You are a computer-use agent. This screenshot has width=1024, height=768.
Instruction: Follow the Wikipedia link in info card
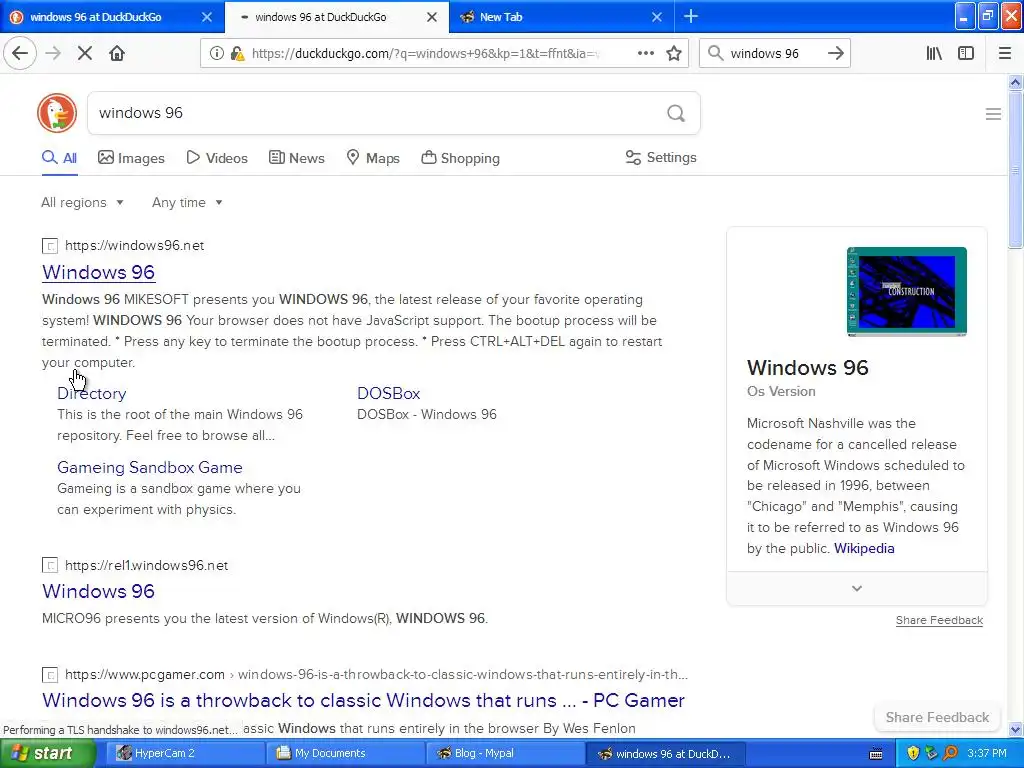coord(864,549)
